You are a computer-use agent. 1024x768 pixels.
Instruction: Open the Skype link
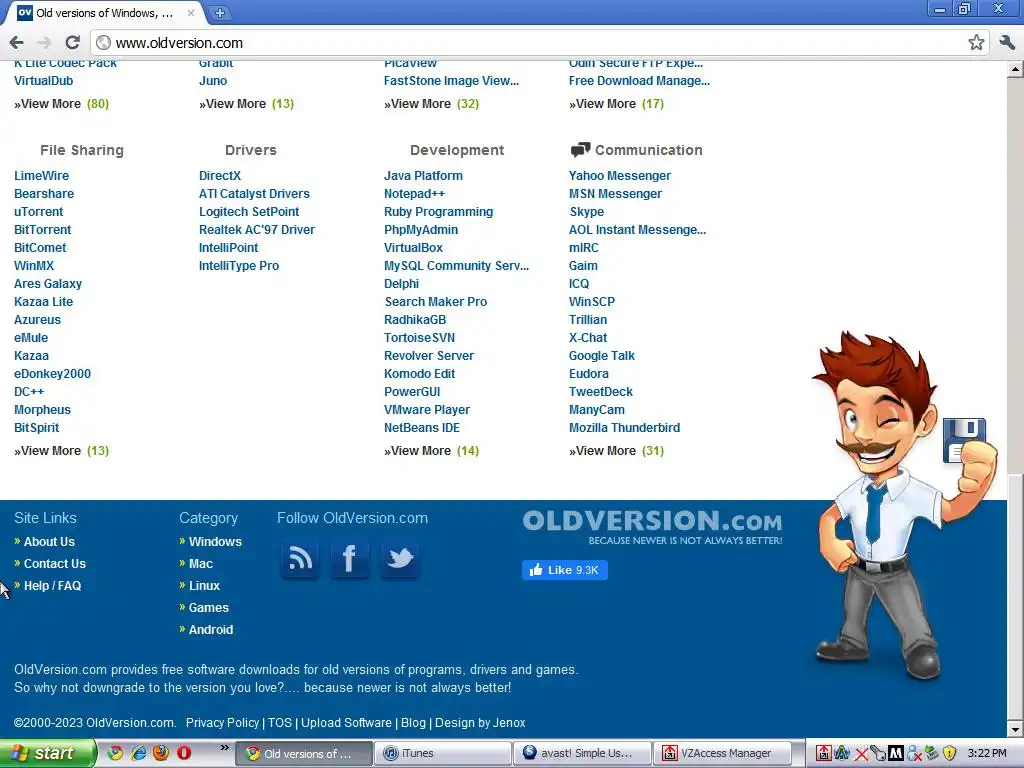(586, 212)
